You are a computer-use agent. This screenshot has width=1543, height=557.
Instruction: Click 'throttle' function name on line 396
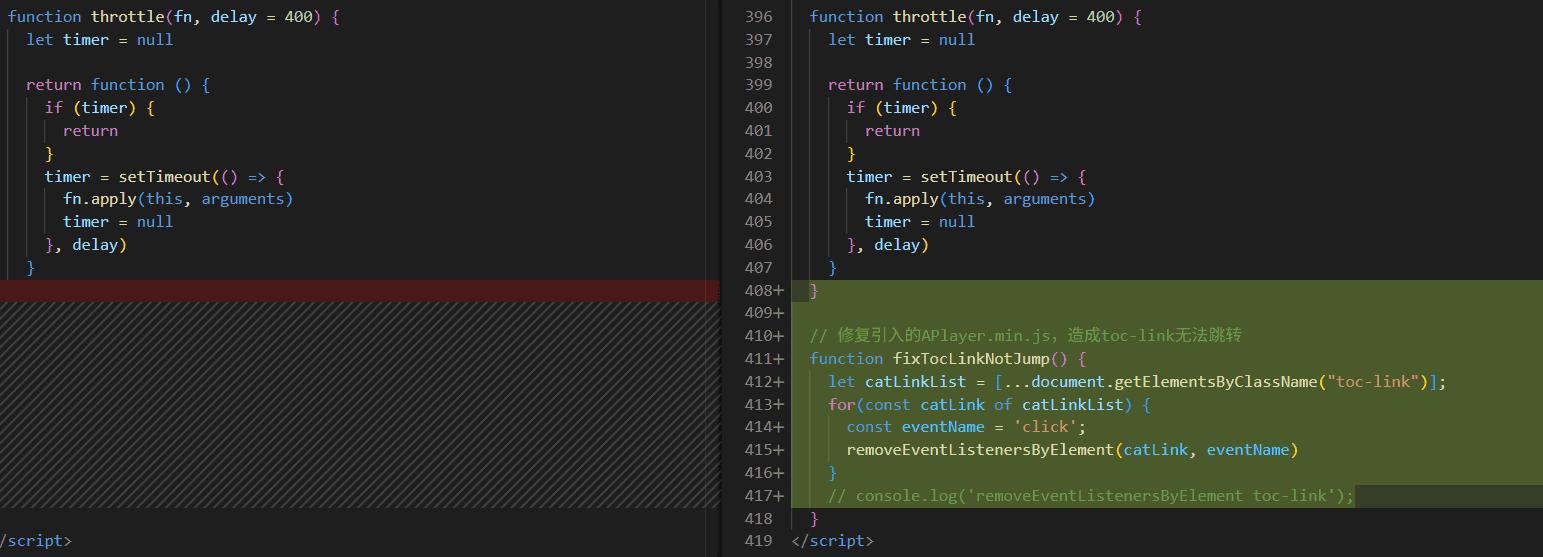click(x=929, y=17)
